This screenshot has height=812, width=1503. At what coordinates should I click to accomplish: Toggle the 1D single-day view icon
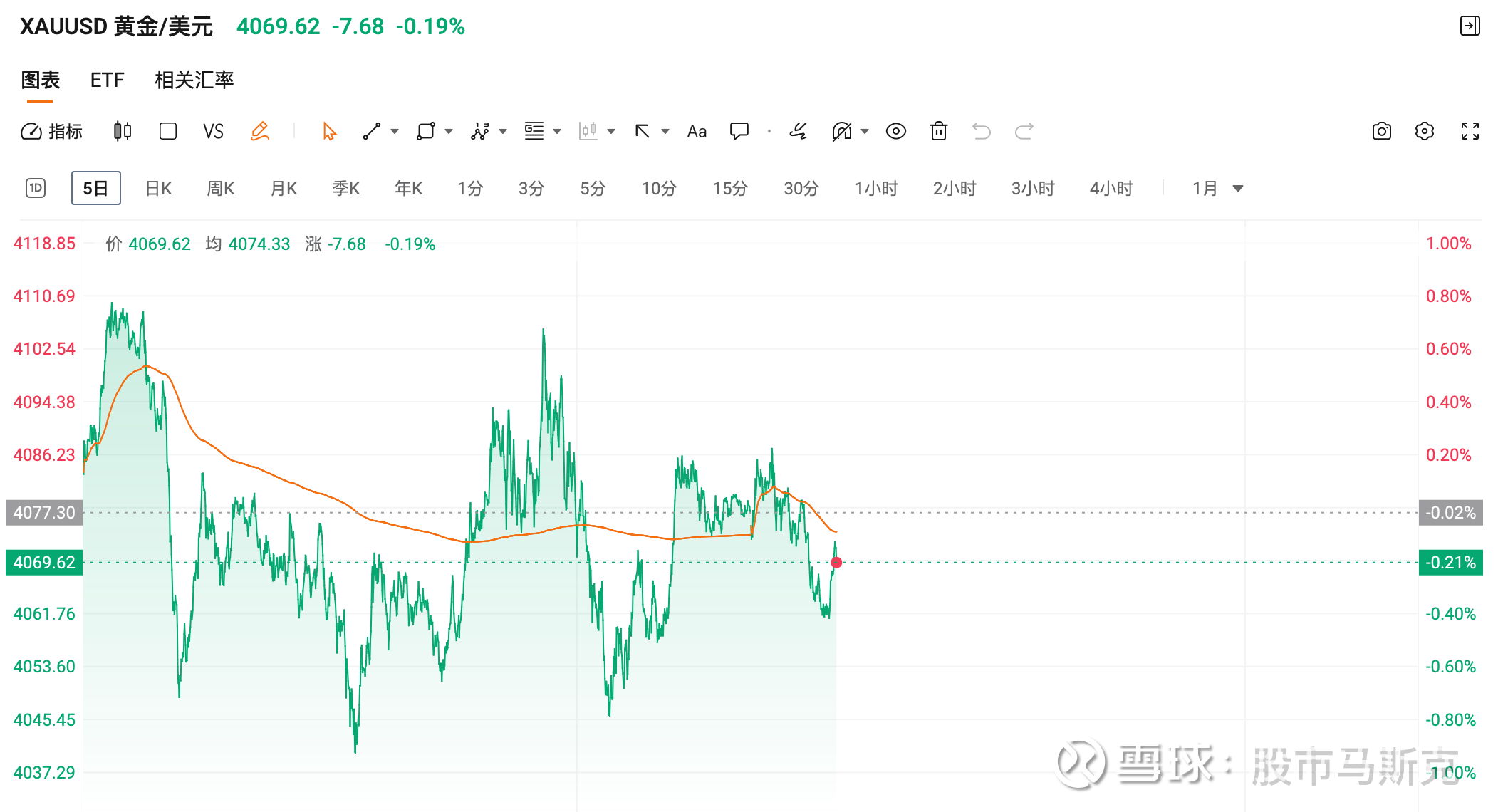pos(36,188)
